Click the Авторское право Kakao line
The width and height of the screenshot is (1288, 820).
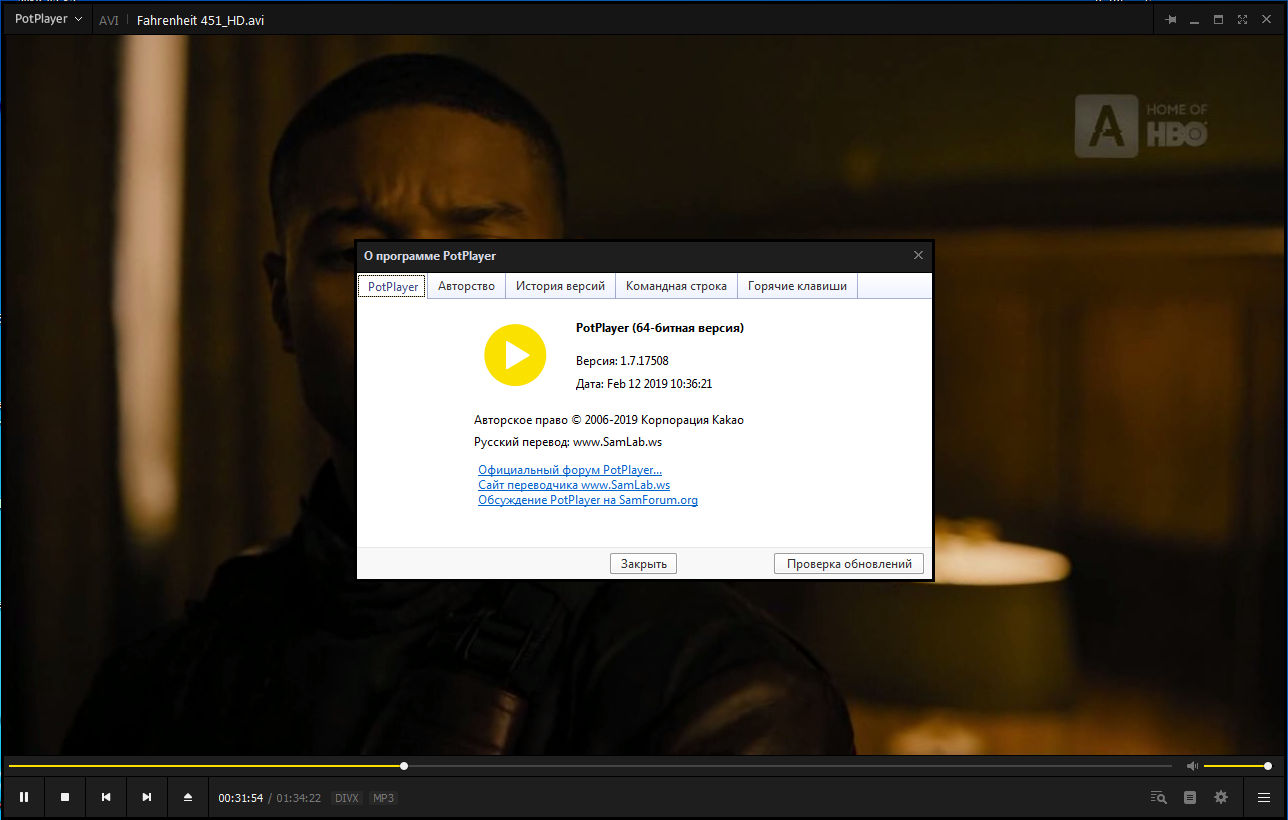coord(609,420)
